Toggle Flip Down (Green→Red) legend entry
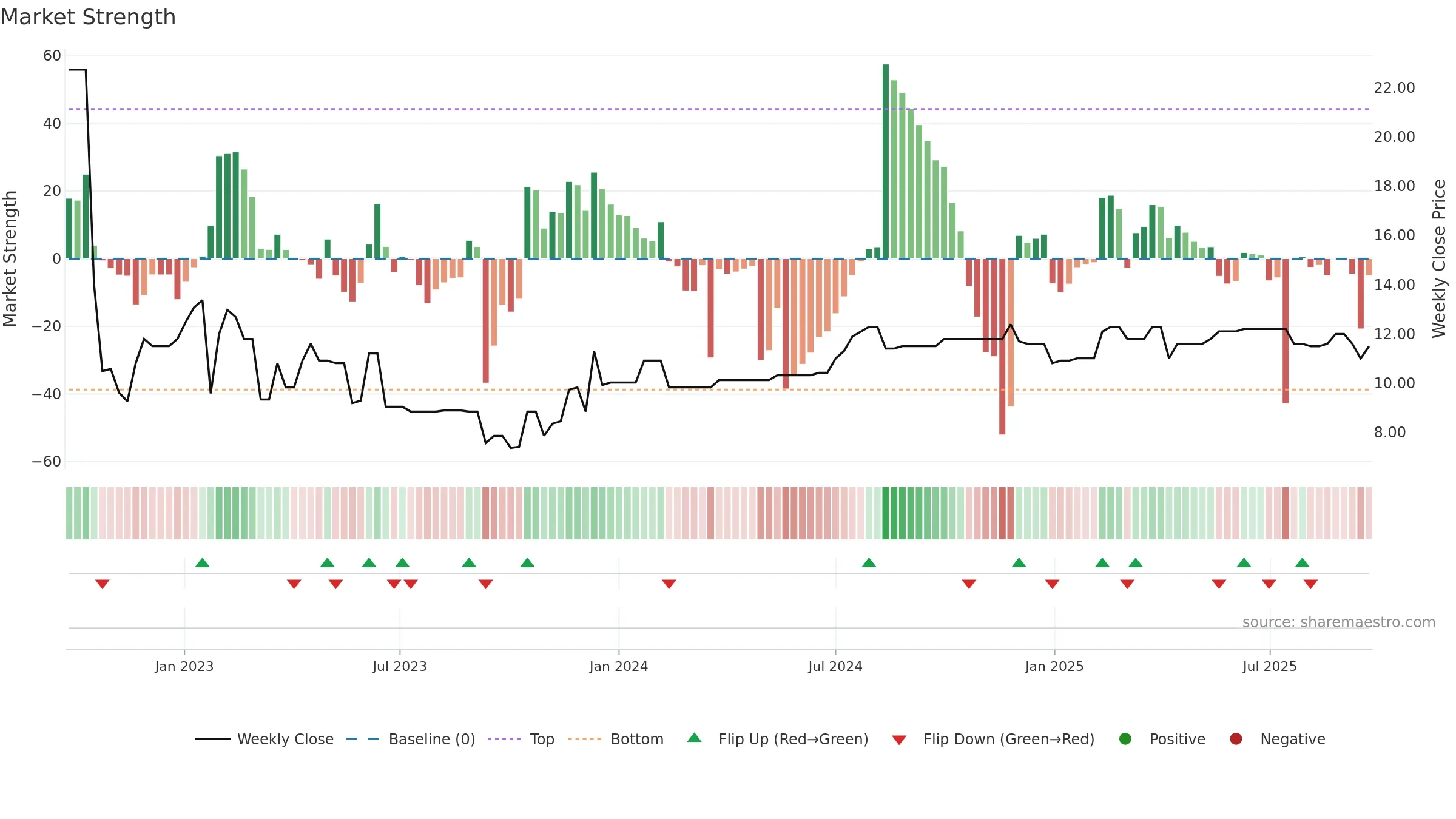Screen dimensions: 1456x819 pyautogui.click(x=993, y=739)
